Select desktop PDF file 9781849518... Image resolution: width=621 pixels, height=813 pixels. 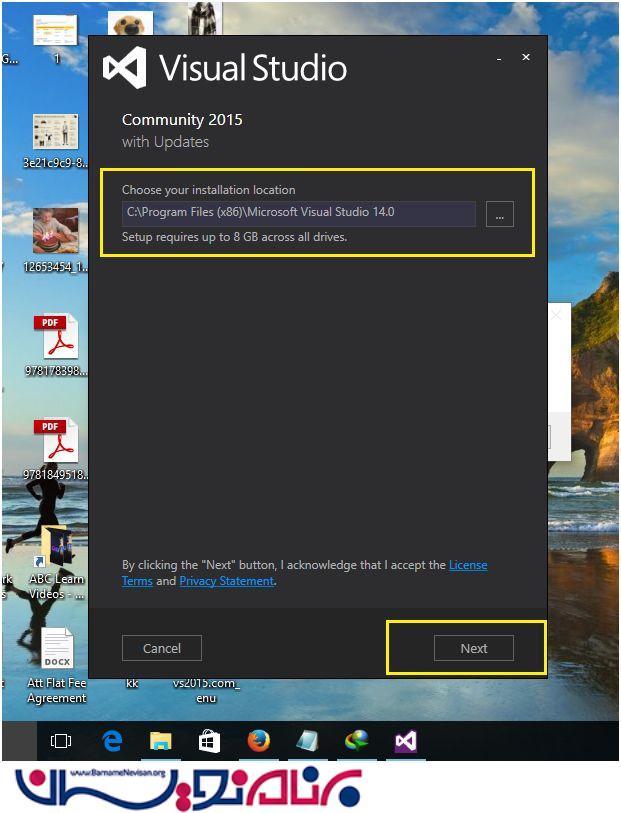[56, 449]
